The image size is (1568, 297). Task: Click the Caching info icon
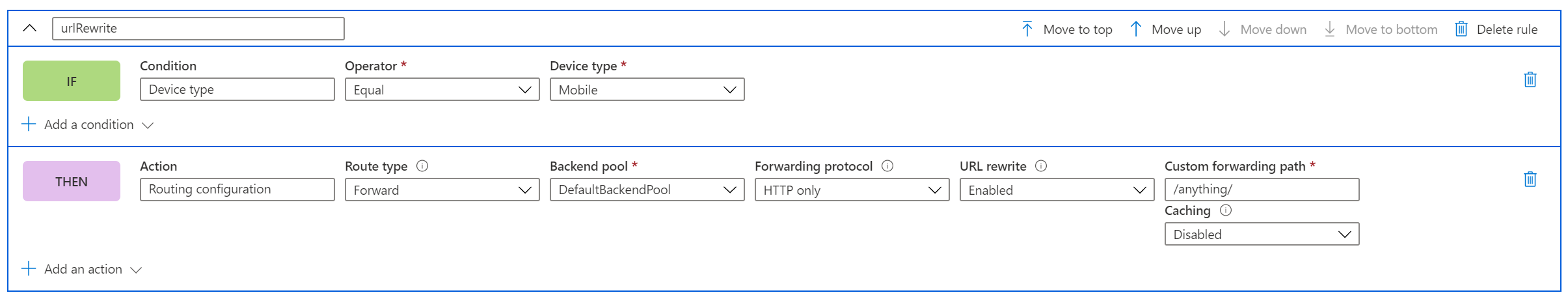click(x=1226, y=210)
